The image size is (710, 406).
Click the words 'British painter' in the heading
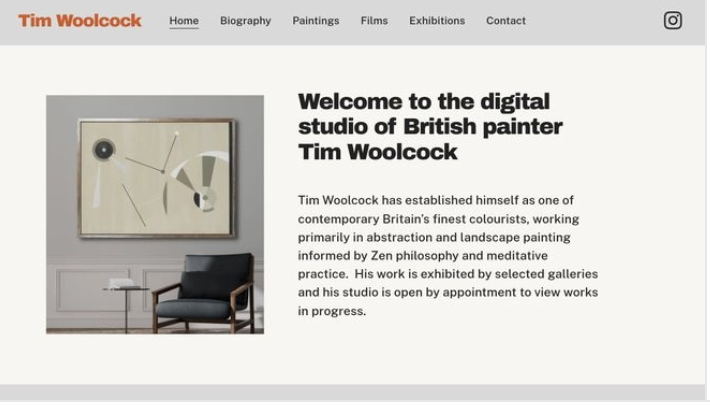[483, 127]
